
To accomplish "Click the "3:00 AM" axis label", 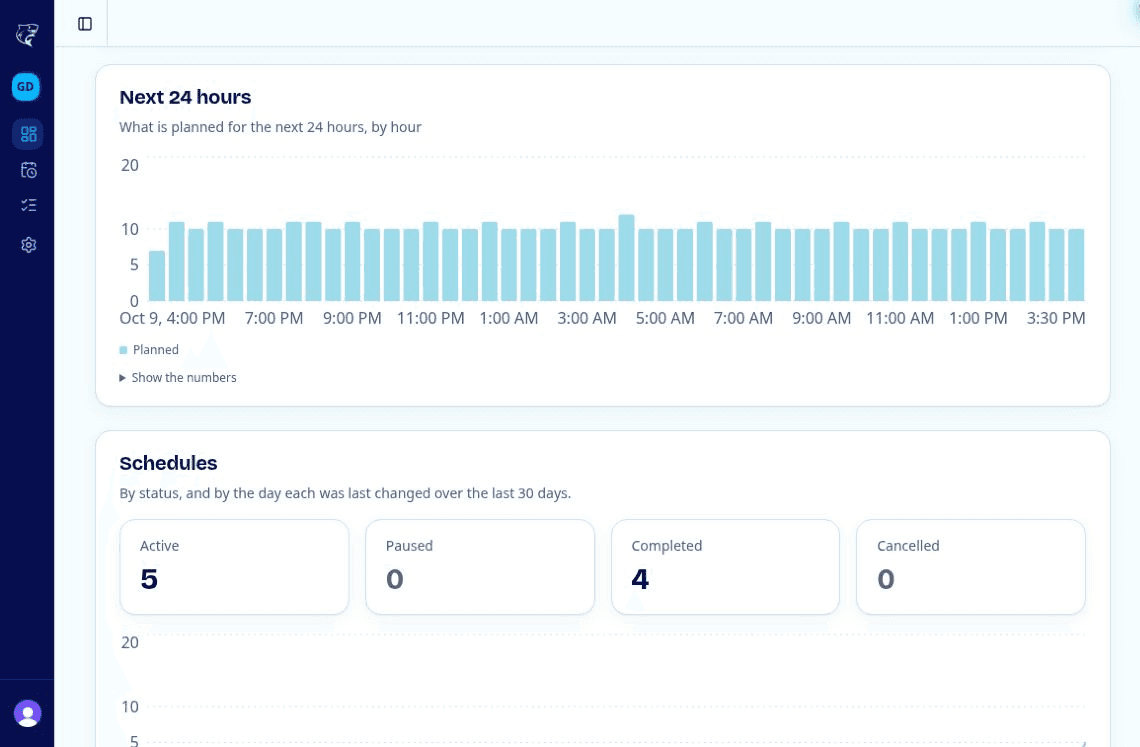I will [x=587, y=319].
